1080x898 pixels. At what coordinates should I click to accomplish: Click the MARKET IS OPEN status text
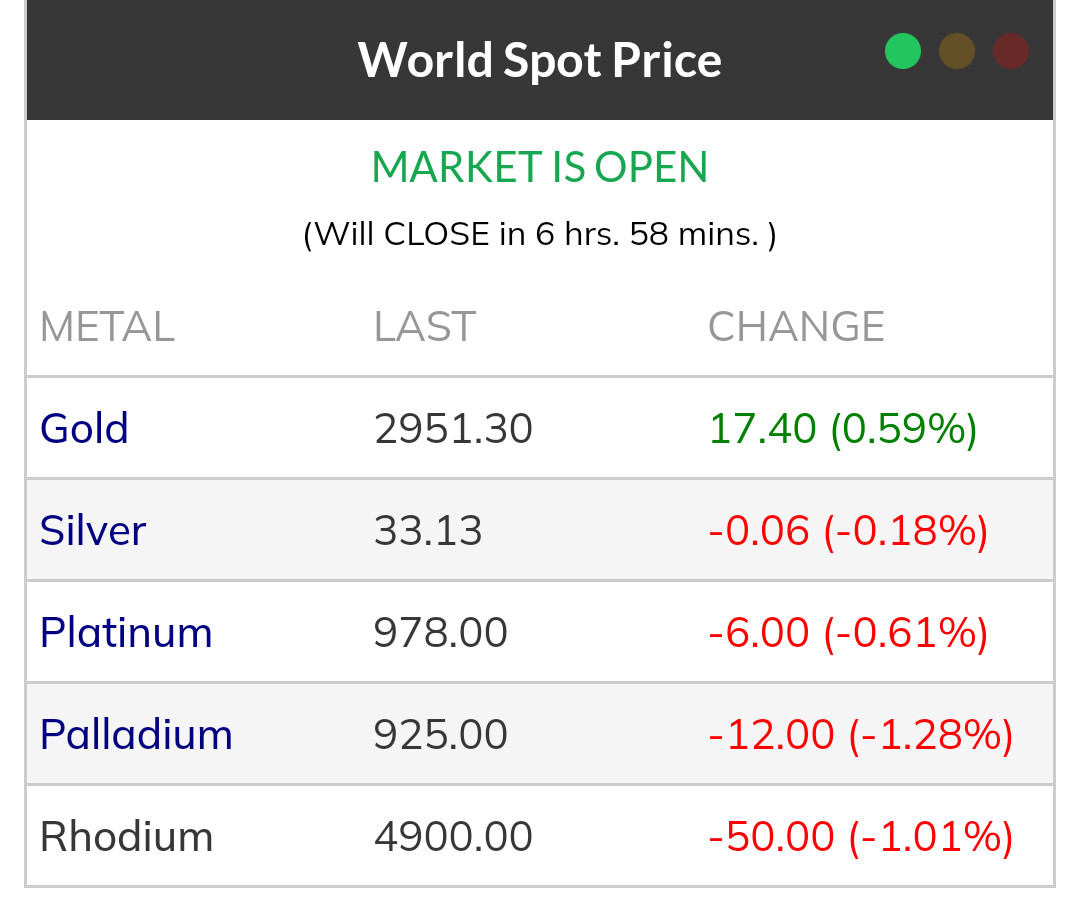coord(539,167)
